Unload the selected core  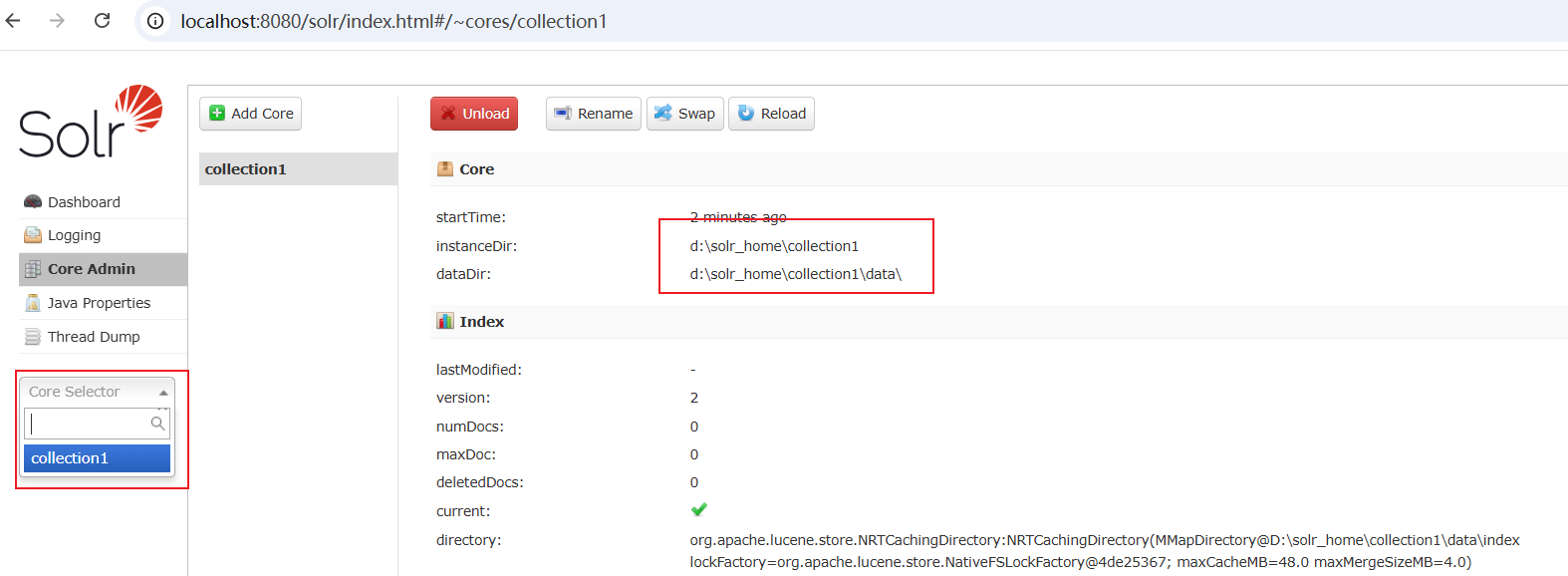[x=474, y=114]
